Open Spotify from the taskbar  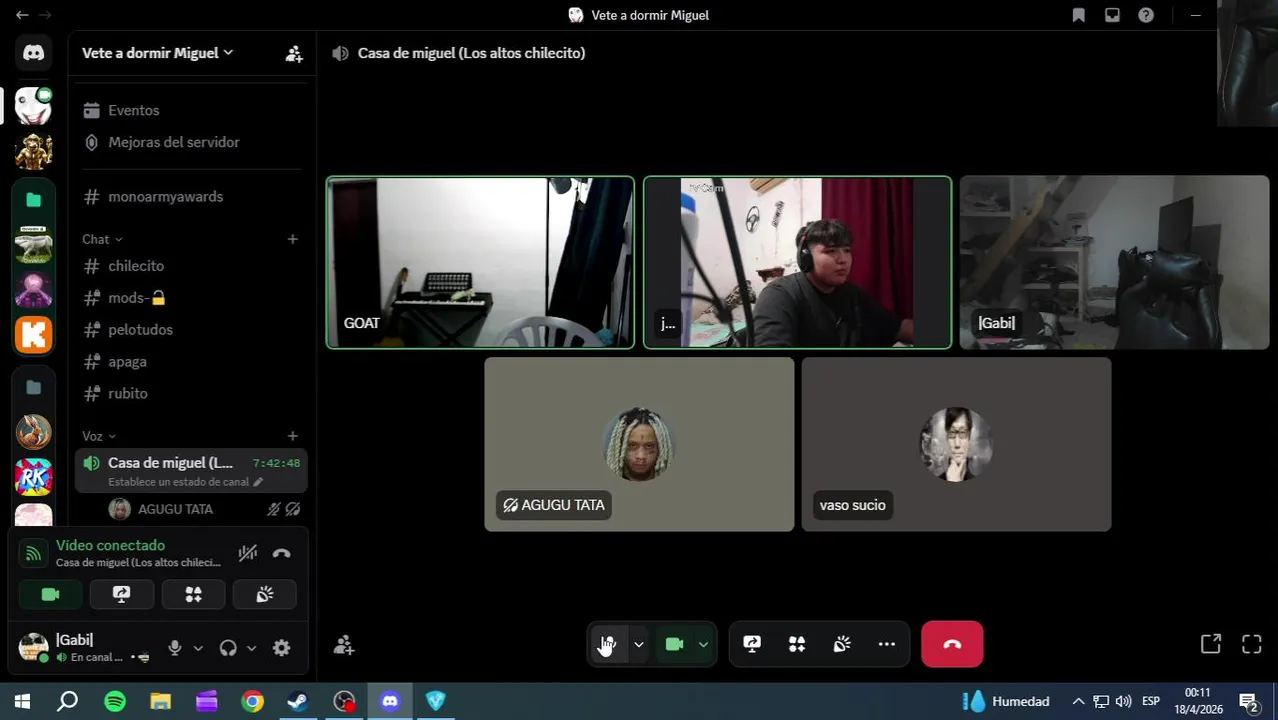pyautogui.click(x=115, y=702)
